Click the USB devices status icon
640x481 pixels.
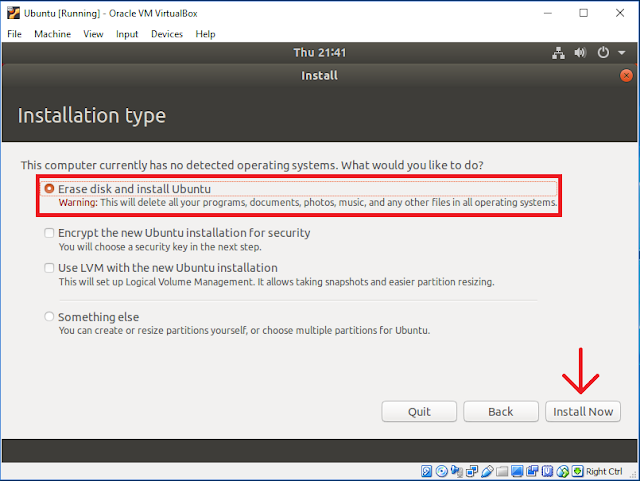pyautogui.click(x=487, y=471)
